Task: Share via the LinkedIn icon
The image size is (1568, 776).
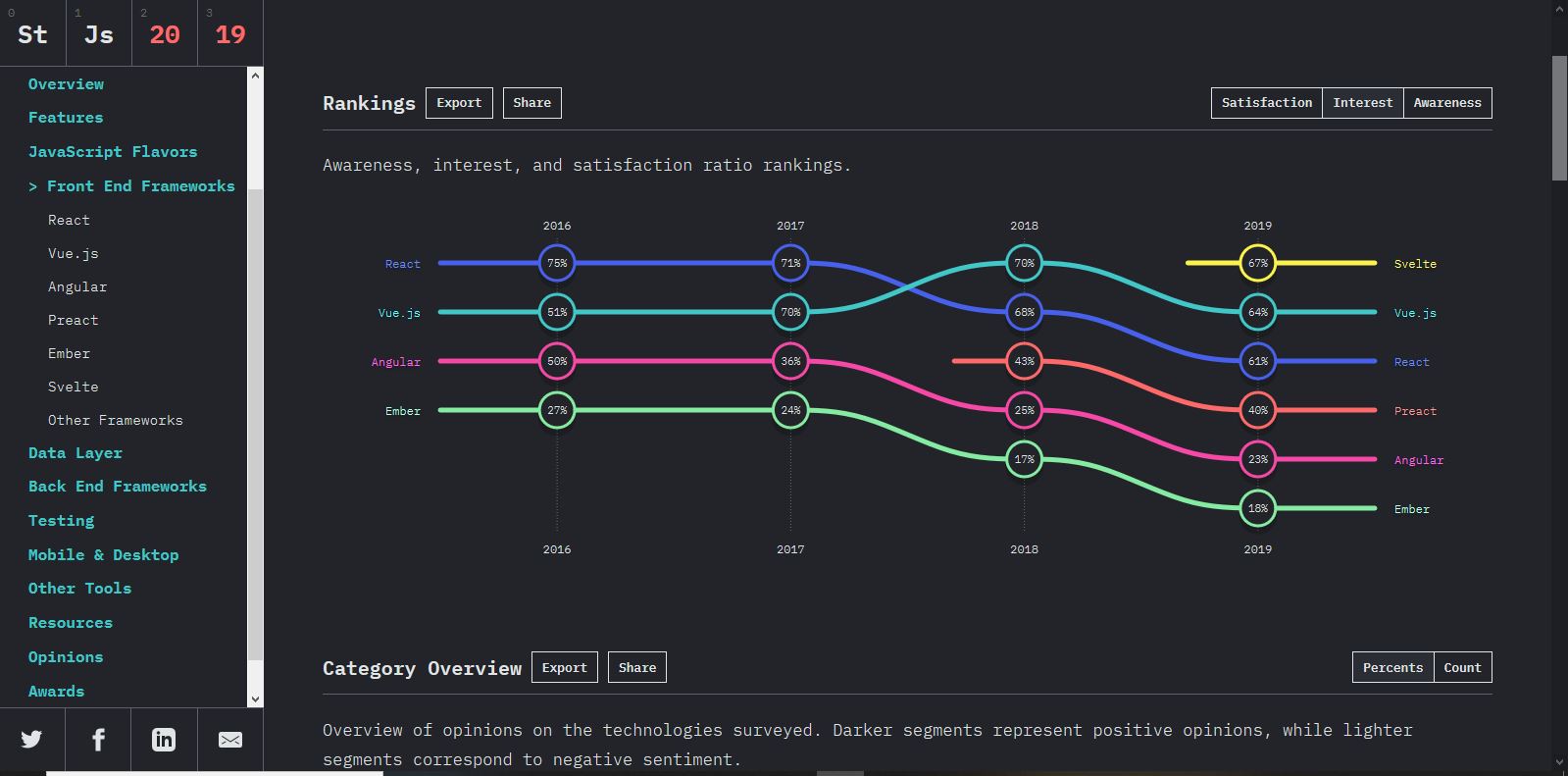Action: [164, 740]
